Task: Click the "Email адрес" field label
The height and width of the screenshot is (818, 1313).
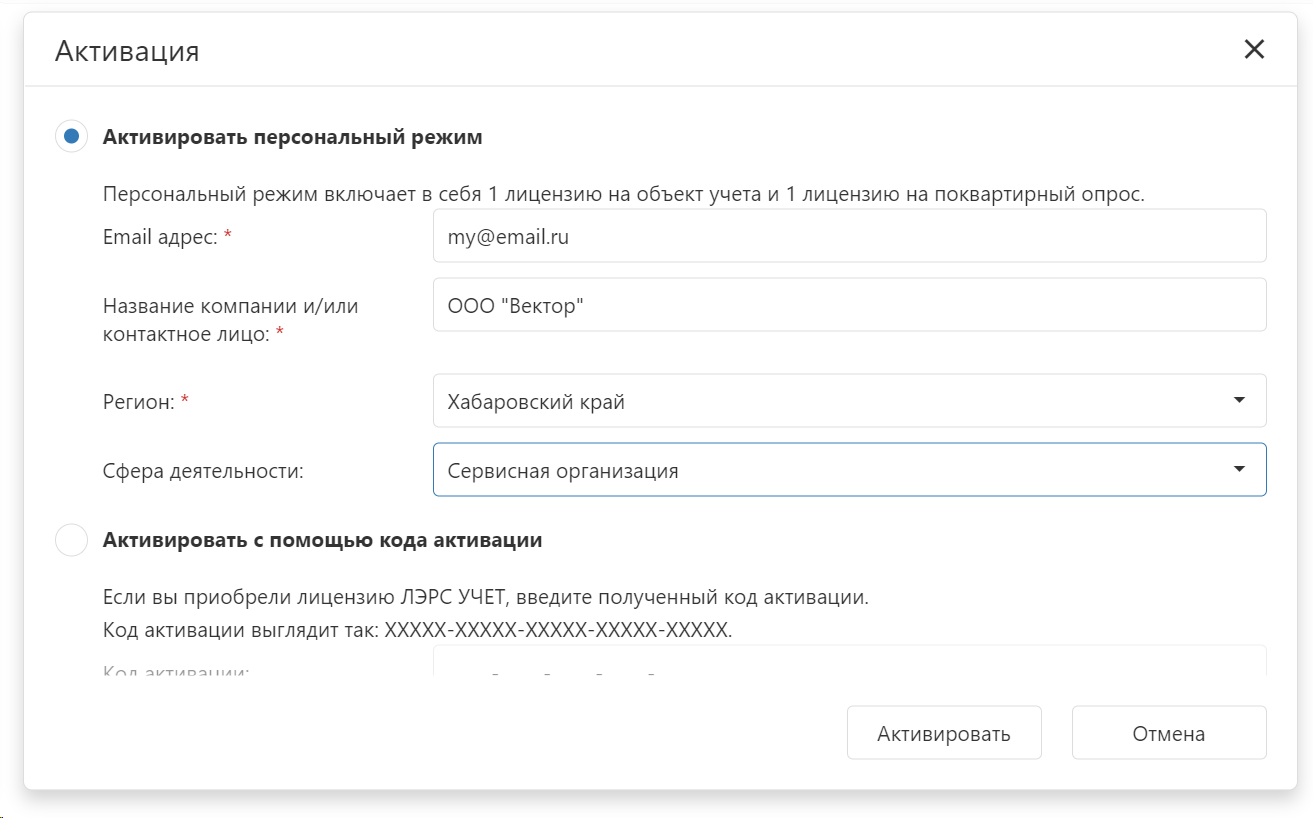Action: point(161,237)
